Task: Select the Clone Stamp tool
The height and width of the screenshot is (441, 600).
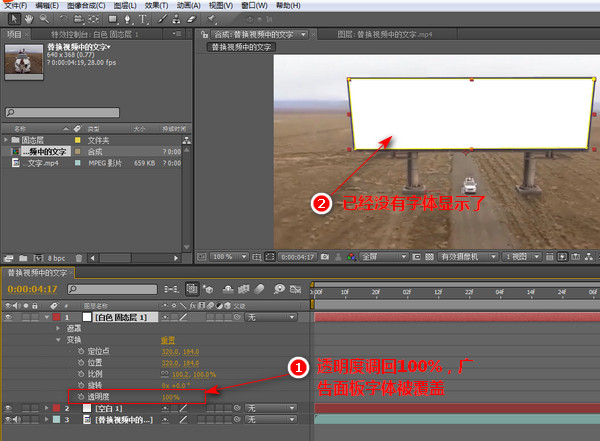Action: click(176, 19)
